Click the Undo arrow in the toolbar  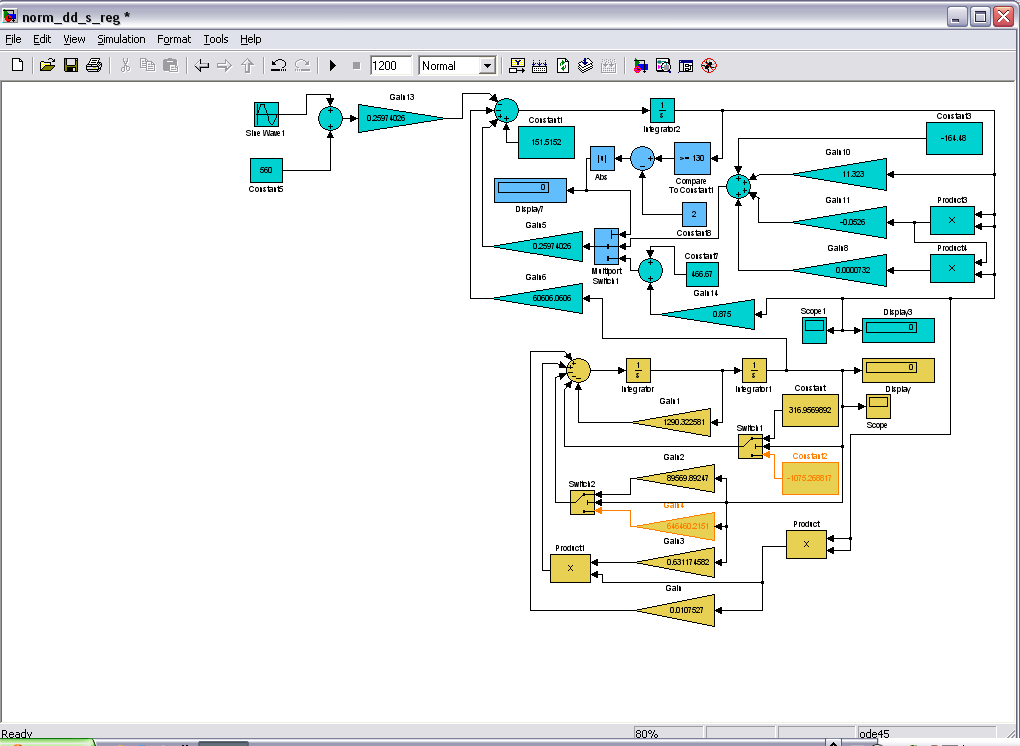point(279,66)
